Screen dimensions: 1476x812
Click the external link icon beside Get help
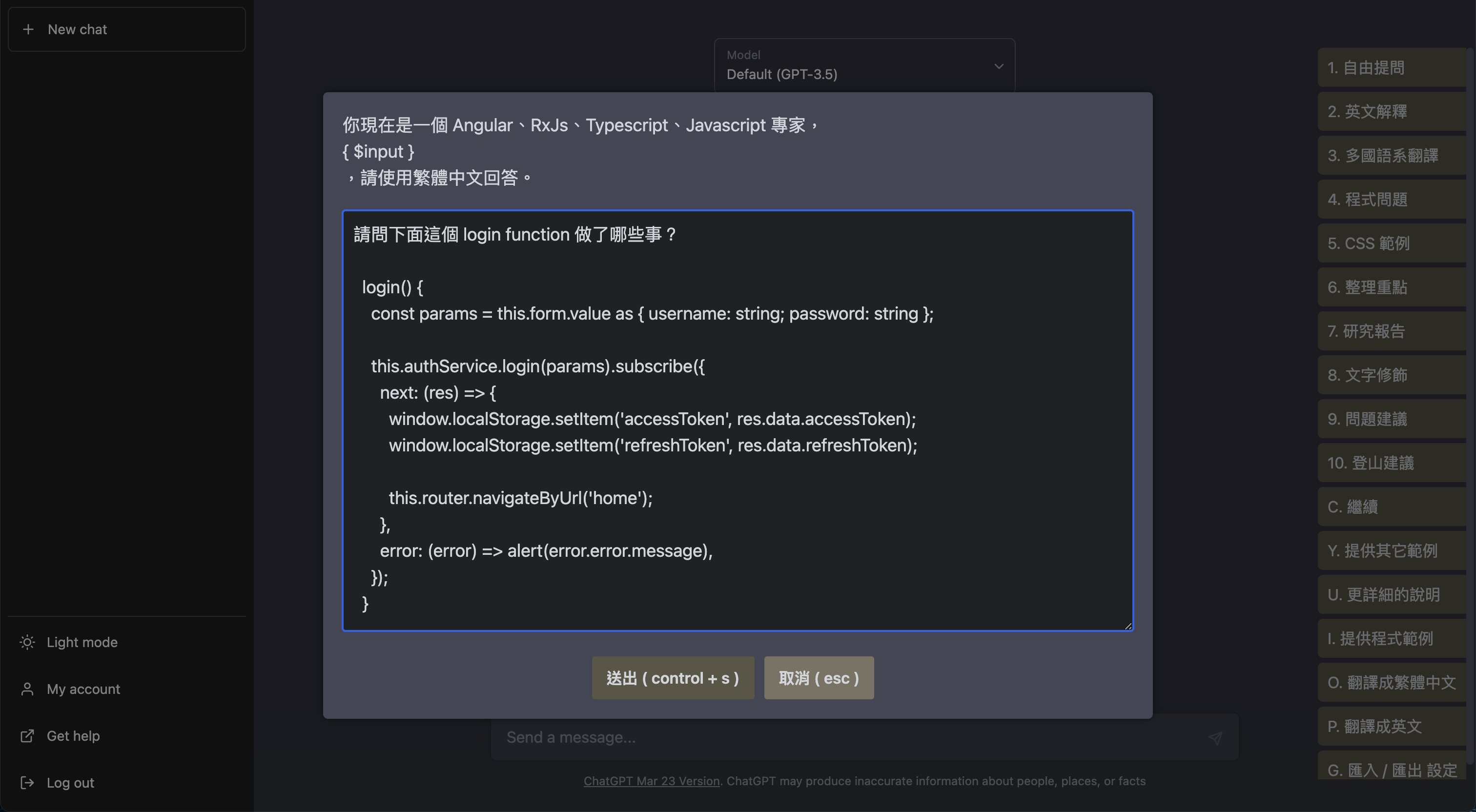point(27,736)
